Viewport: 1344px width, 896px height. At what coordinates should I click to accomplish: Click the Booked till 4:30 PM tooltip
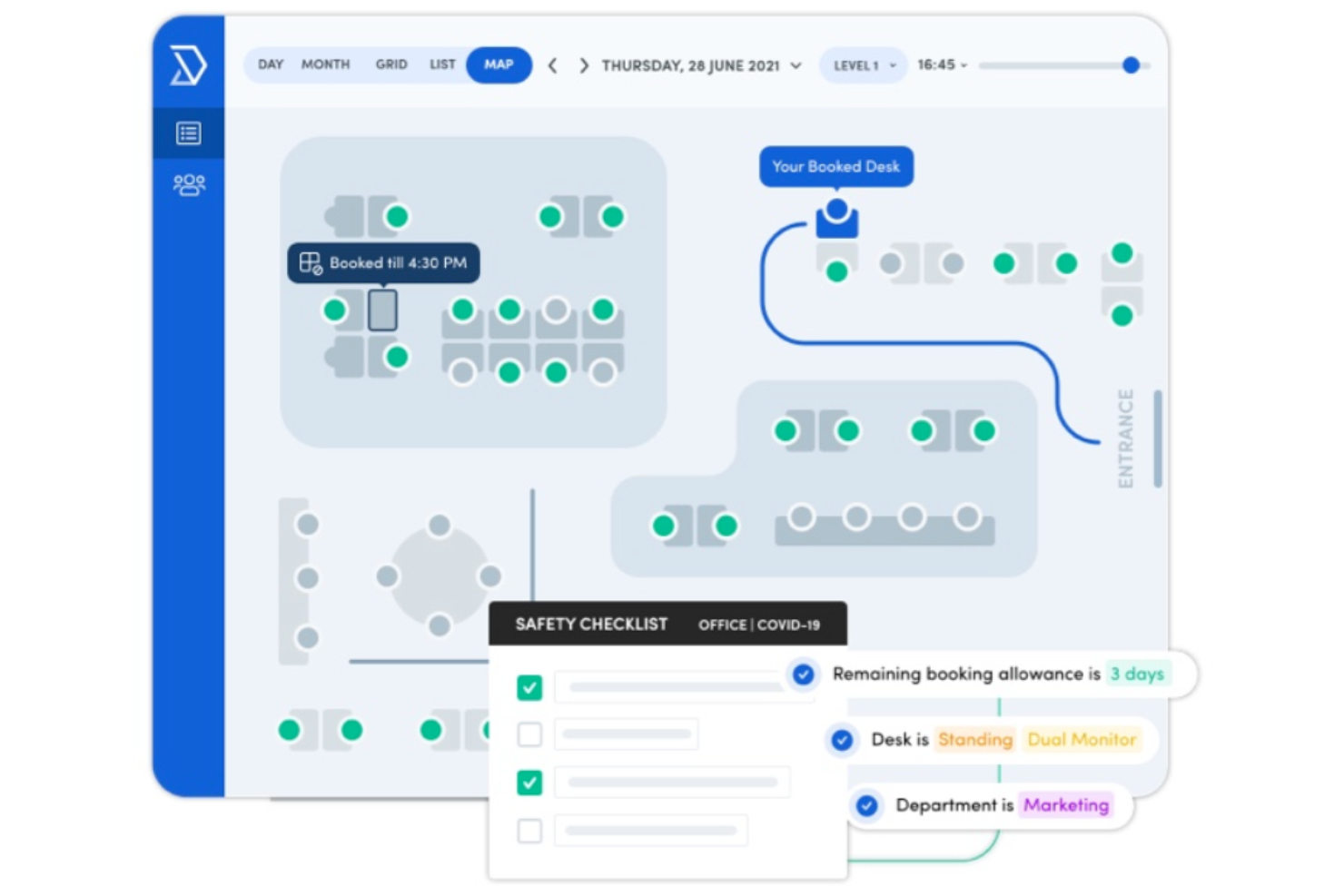click(383, 263)
